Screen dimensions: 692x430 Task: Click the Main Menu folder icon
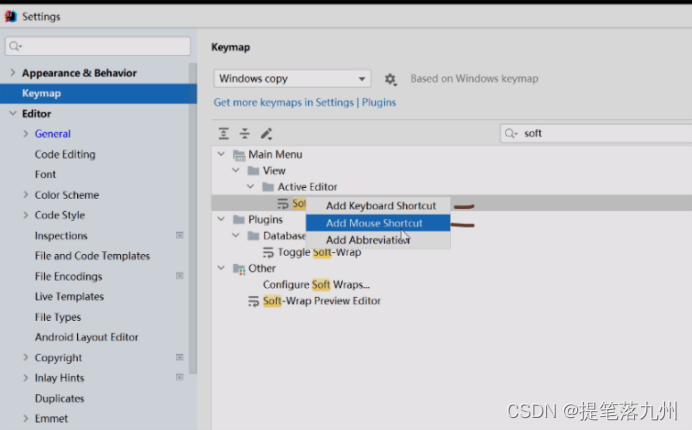click(x=239, y=155)
